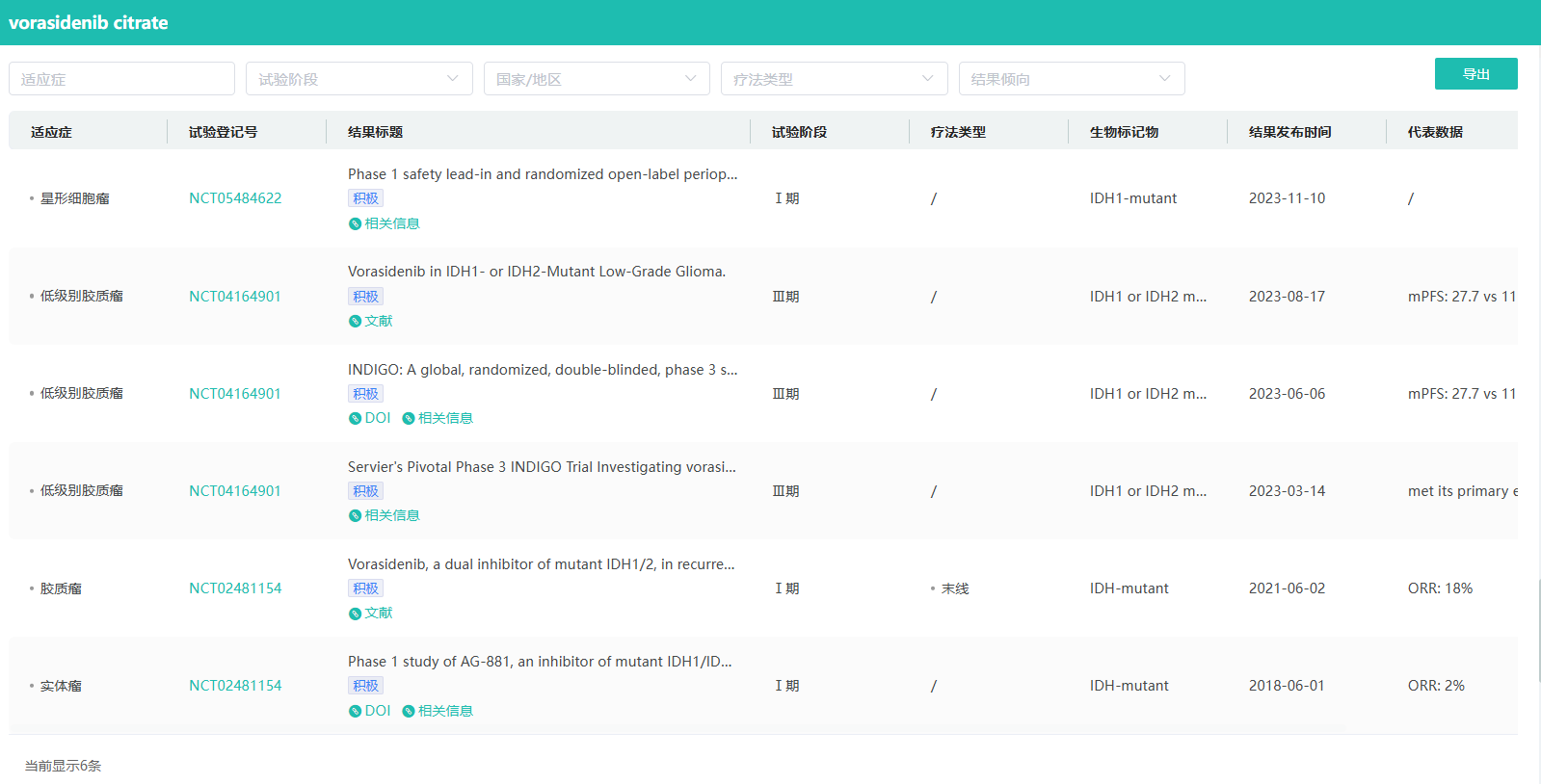The height and width of the screenshot is (784, 1541).
Task: Open the 国家/地区 dropdown filter
Action: 596,79
